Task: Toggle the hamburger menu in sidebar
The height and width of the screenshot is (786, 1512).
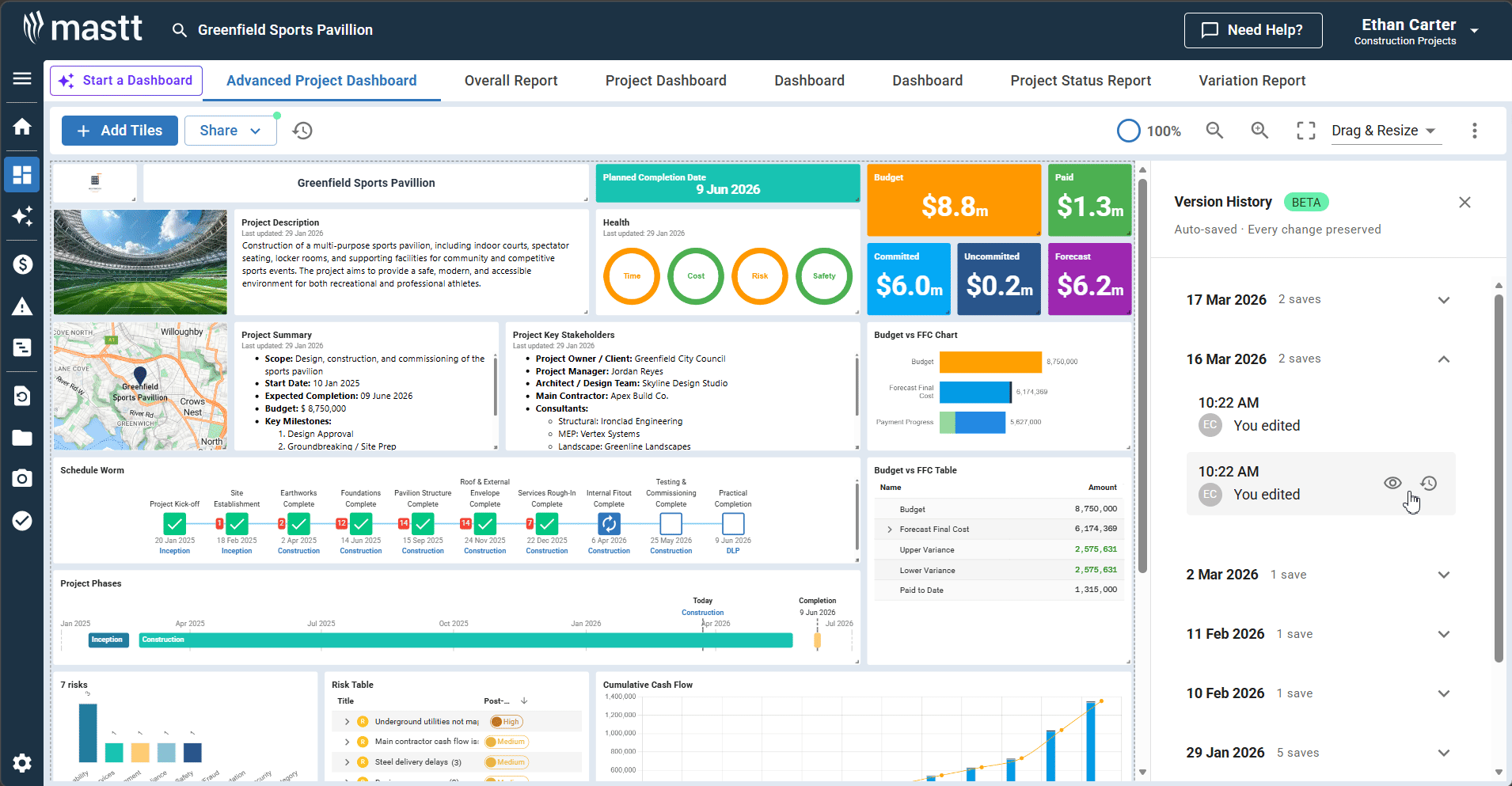Action: 22,78
